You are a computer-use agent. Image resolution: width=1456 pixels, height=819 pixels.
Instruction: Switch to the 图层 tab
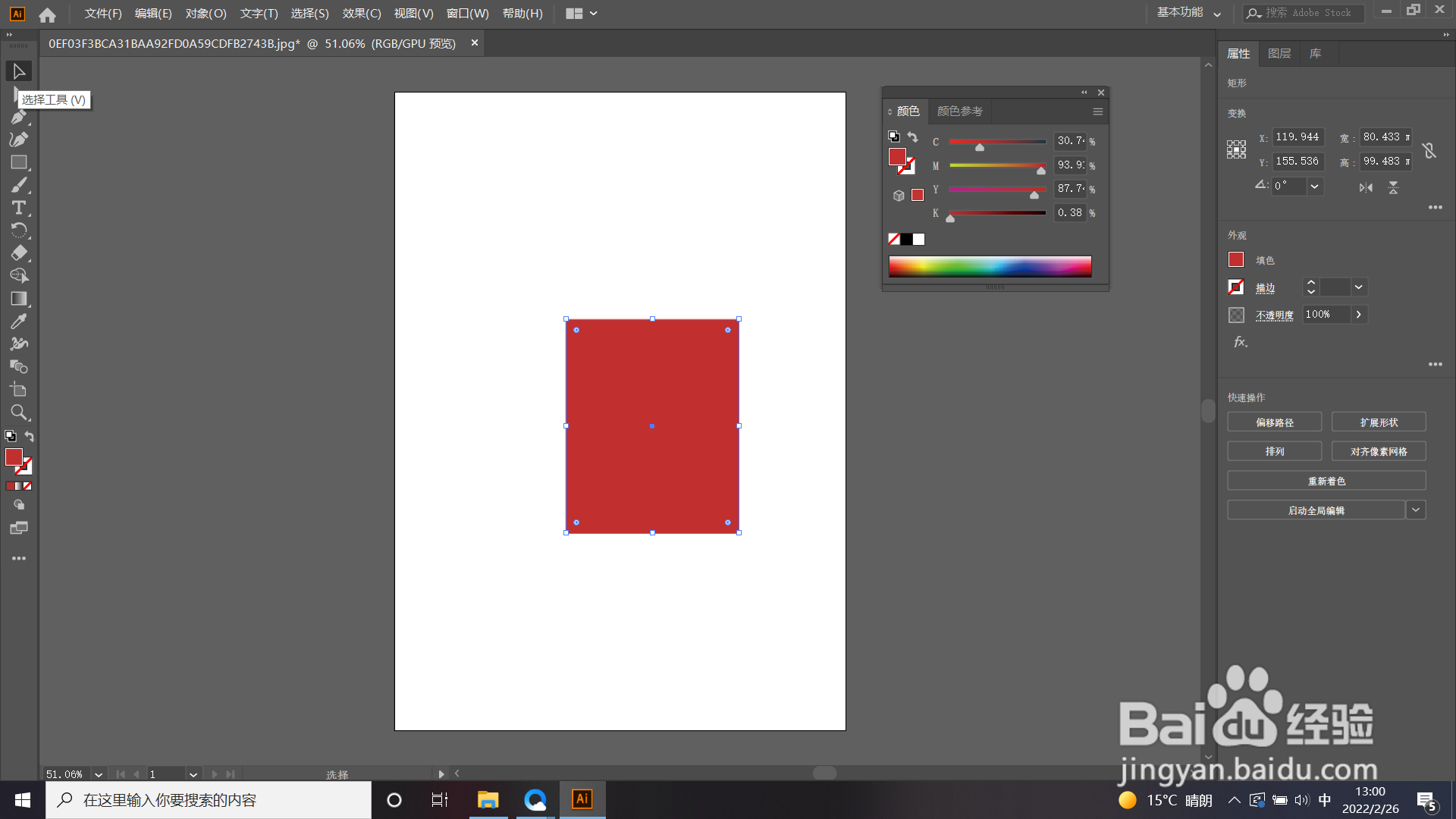1279,54
